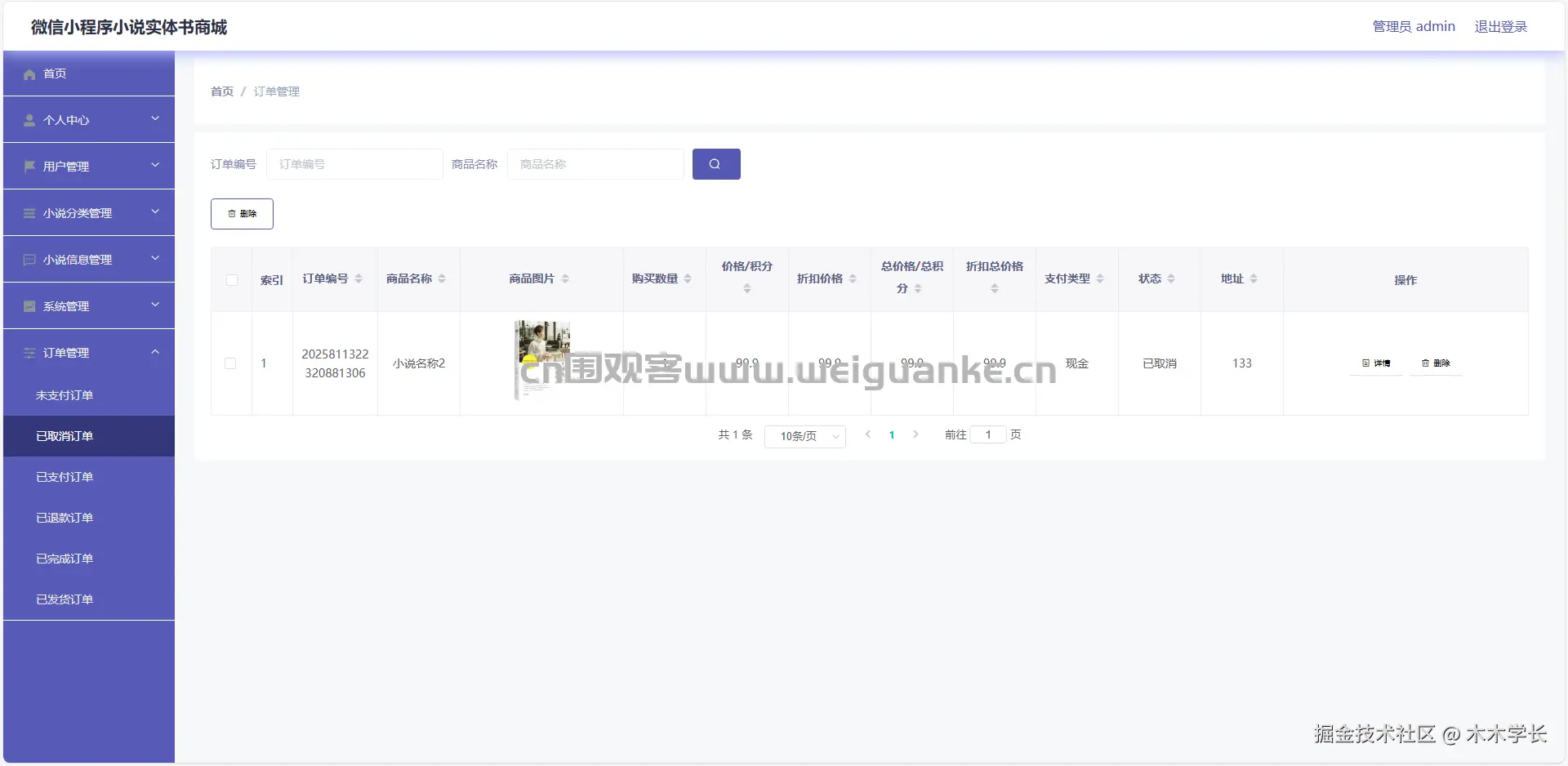Open the 10条/页 page size dropdown
Screen dimensions: 1568x766
point(805,436)
